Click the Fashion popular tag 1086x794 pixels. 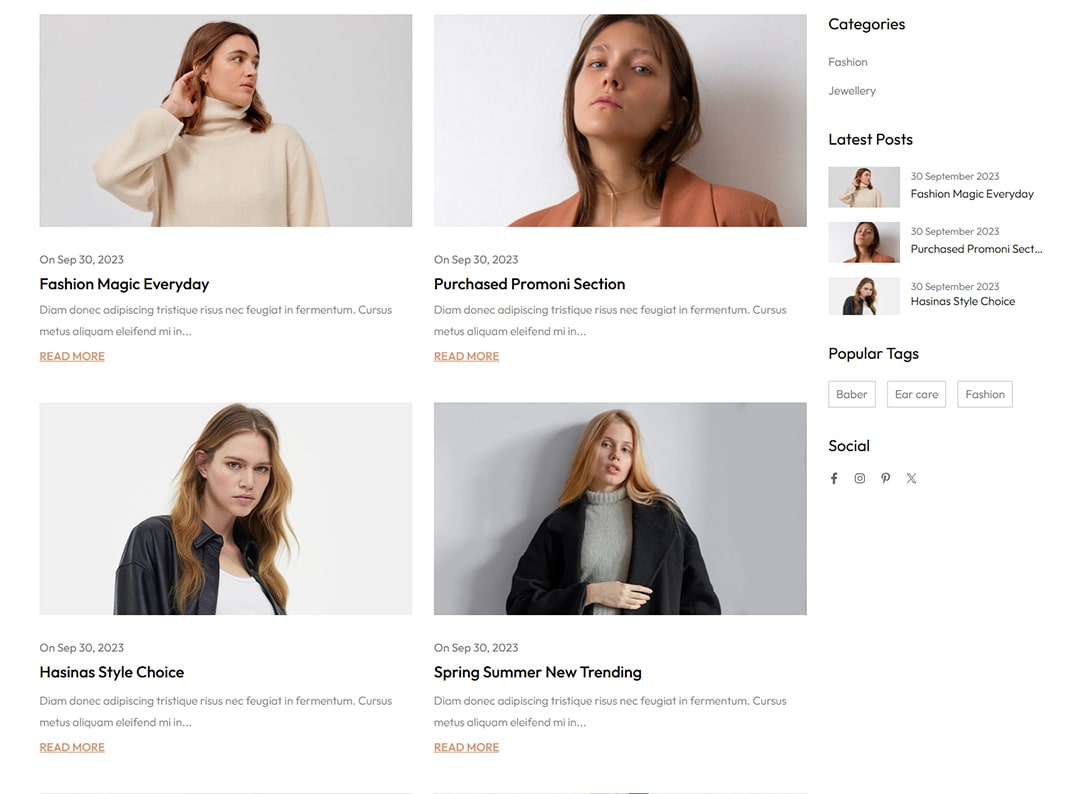pyautogui.click(x=985, y=394)
